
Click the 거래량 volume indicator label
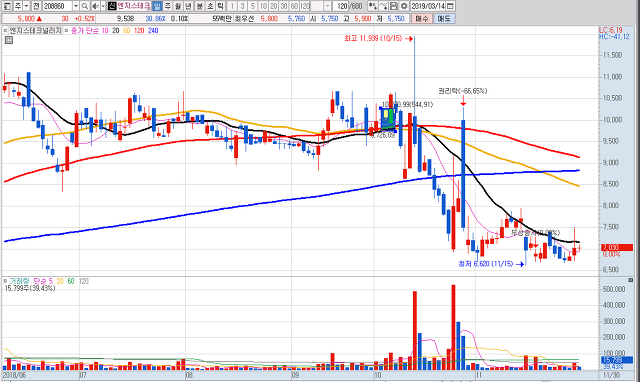pos(20,281)
